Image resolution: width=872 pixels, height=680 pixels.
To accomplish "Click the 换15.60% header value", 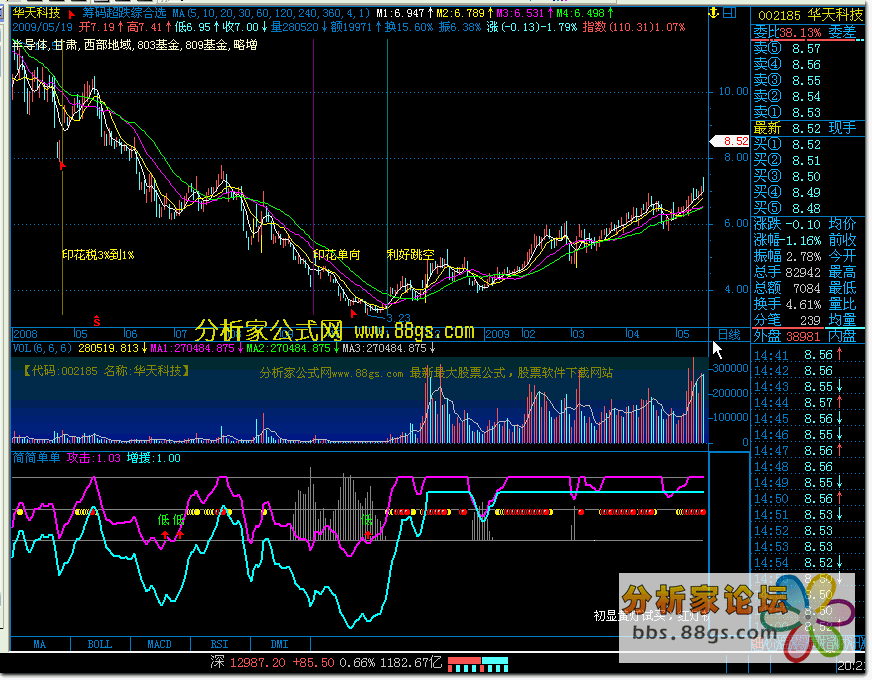I will click(409, 27).
